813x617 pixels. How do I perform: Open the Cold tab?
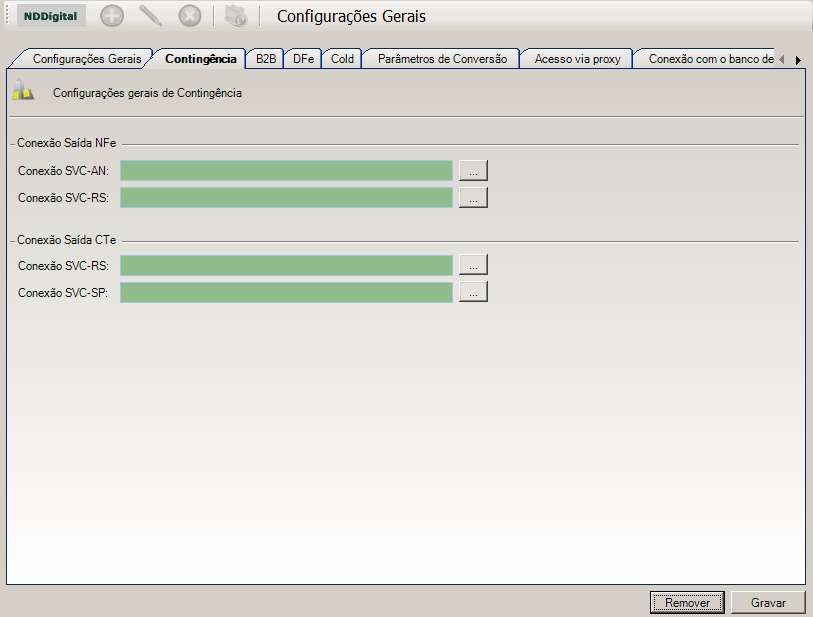[342, 59]
